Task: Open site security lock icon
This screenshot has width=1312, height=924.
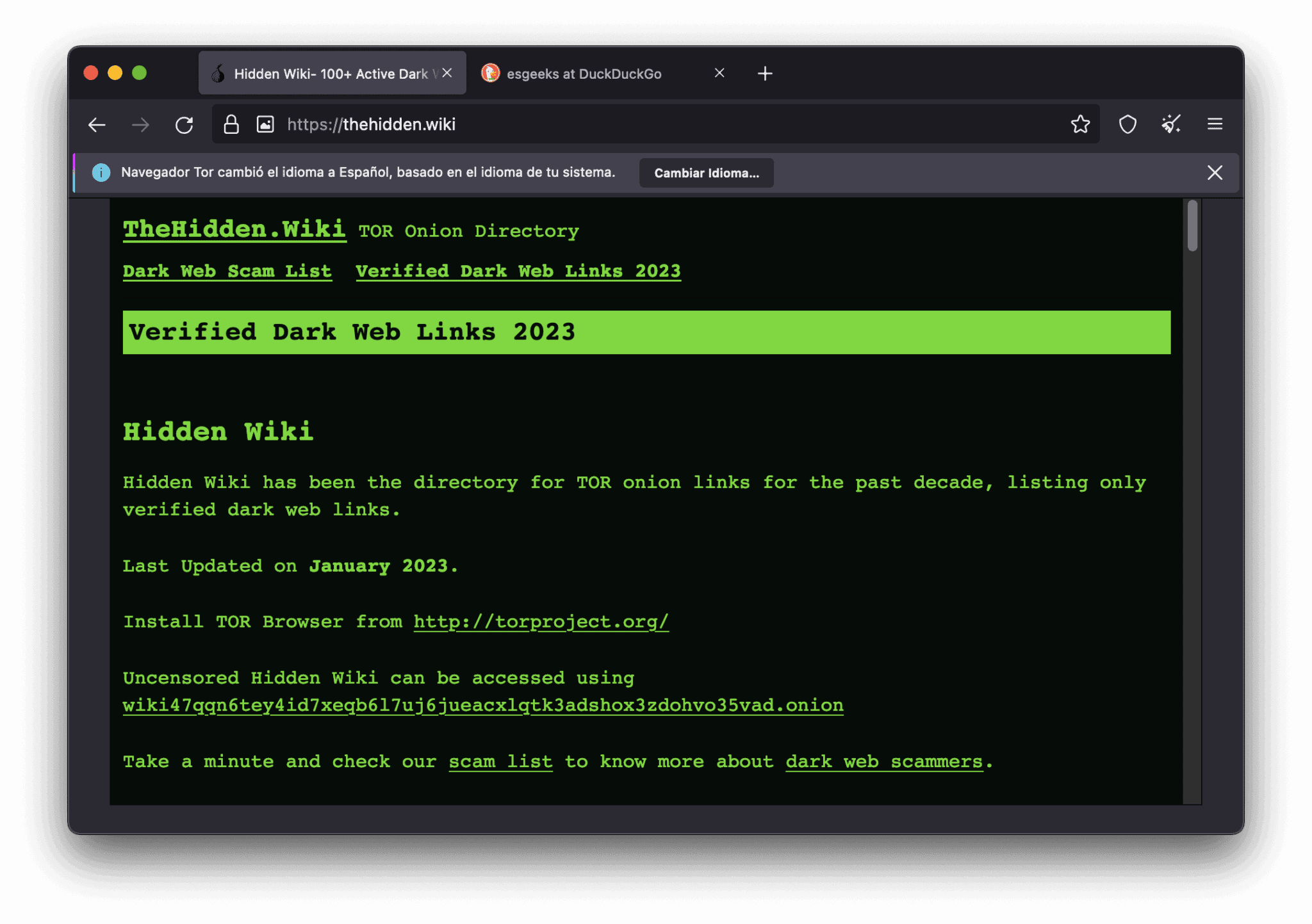Action: tap(231, 124)
